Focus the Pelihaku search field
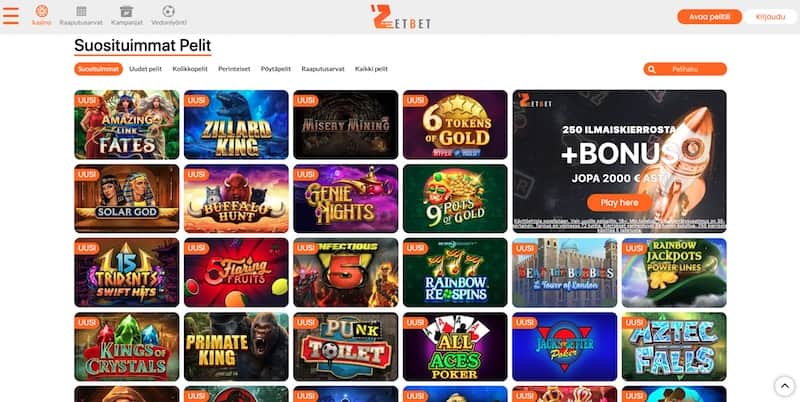This screenshot has height=402, width=800. (685, 69)
